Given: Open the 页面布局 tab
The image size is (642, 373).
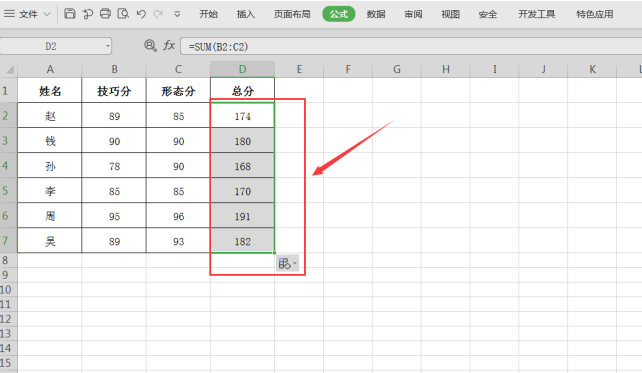Looking at the screenshot, I should click(292, 14).
